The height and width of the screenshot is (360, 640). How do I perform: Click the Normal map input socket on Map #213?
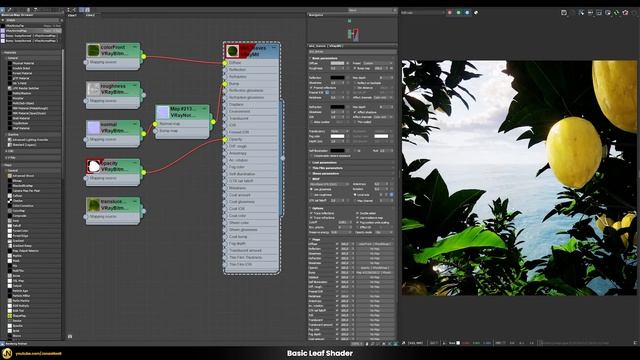click(x=155, y=124)
